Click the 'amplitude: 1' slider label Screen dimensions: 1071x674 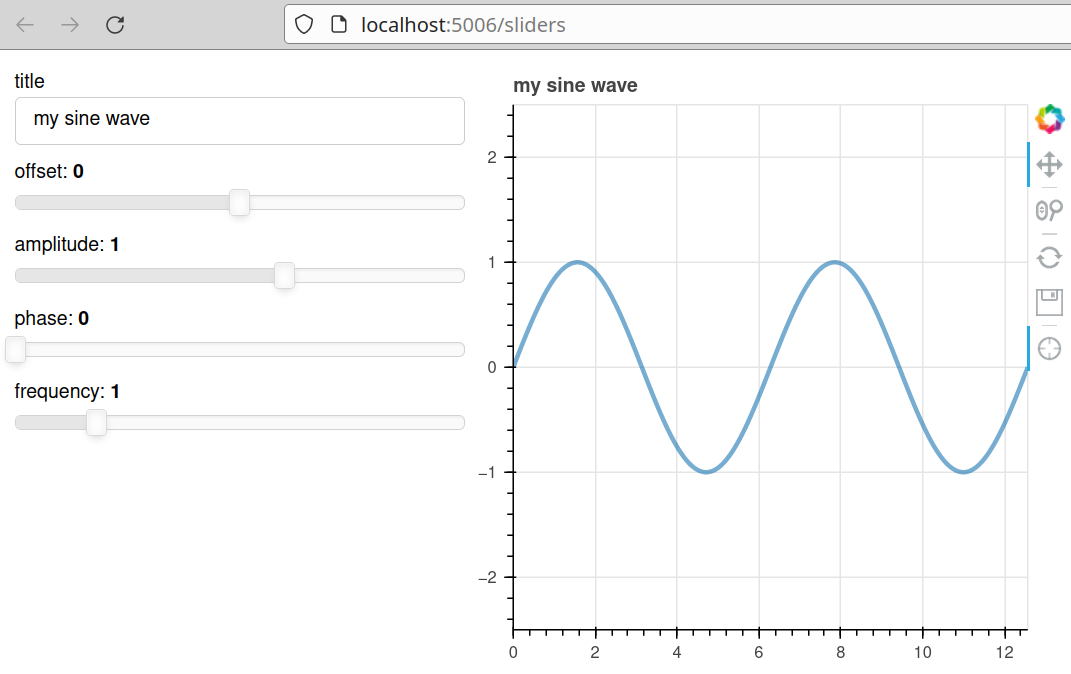(67, 245)
